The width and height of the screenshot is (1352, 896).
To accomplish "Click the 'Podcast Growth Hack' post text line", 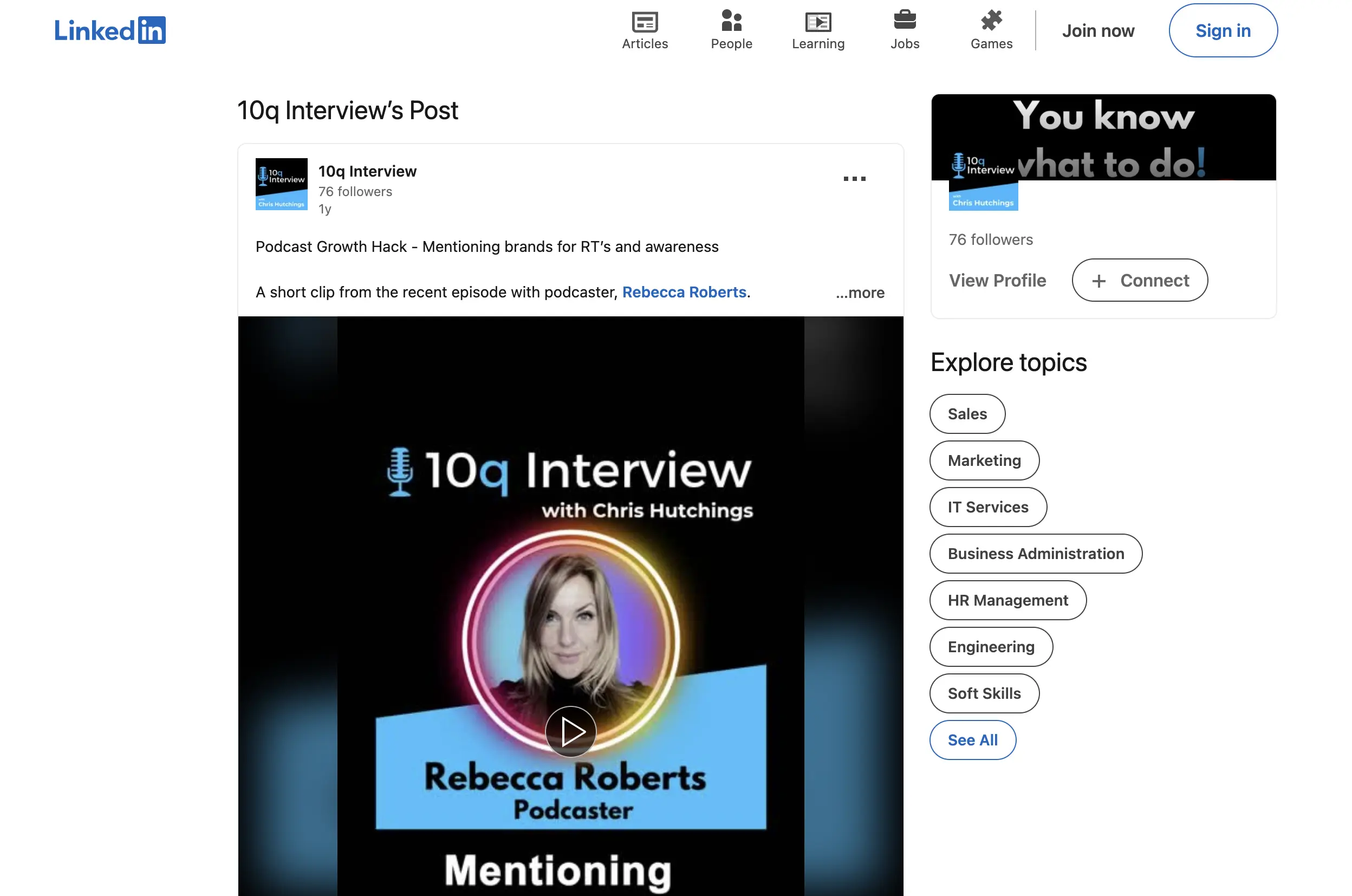I will pyautogui.click(x=486, y=247).
